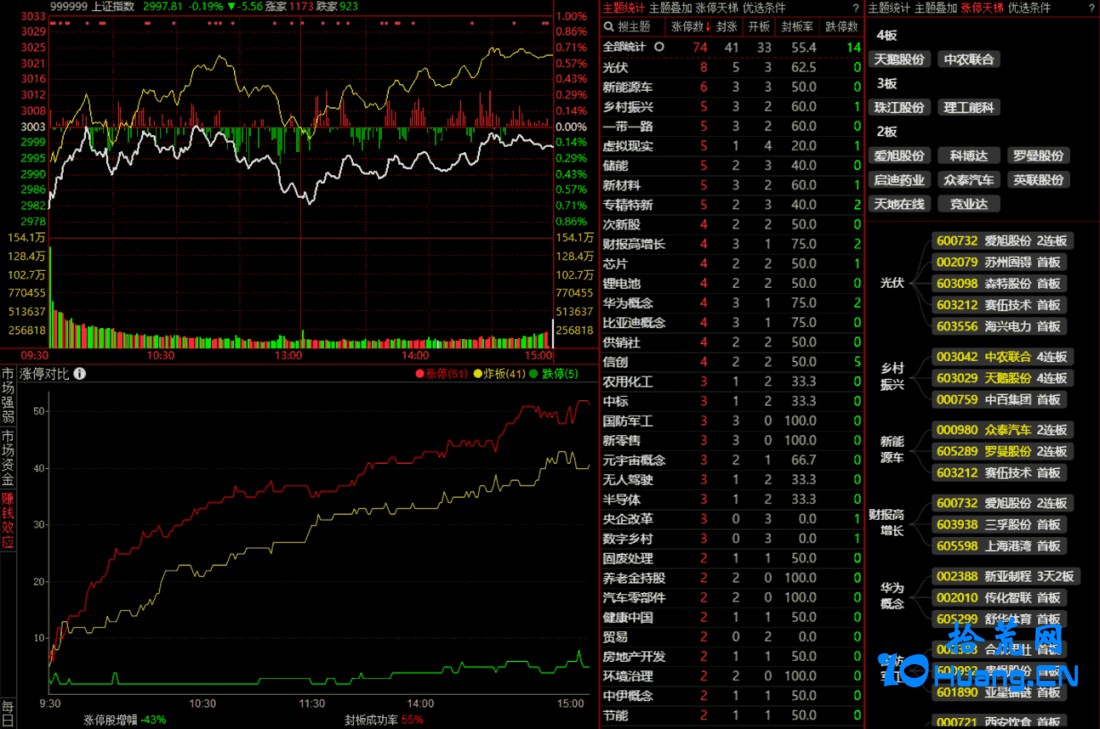This screenshot has height=729, width=1100.
Task: Select tree node 000980 众泰汽车 2连板
Action: coord(1002,430)
